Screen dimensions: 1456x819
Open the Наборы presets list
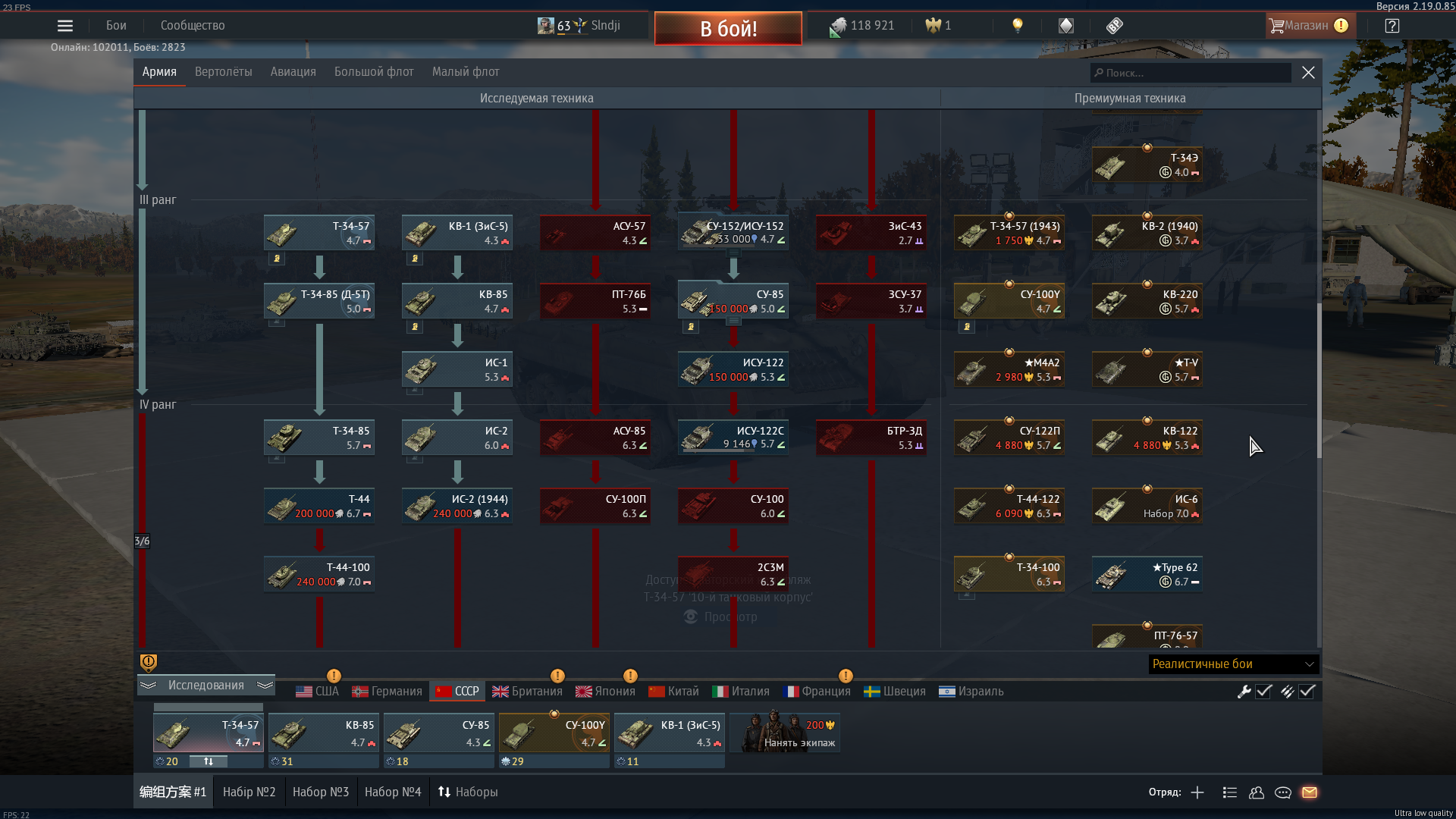468,792
